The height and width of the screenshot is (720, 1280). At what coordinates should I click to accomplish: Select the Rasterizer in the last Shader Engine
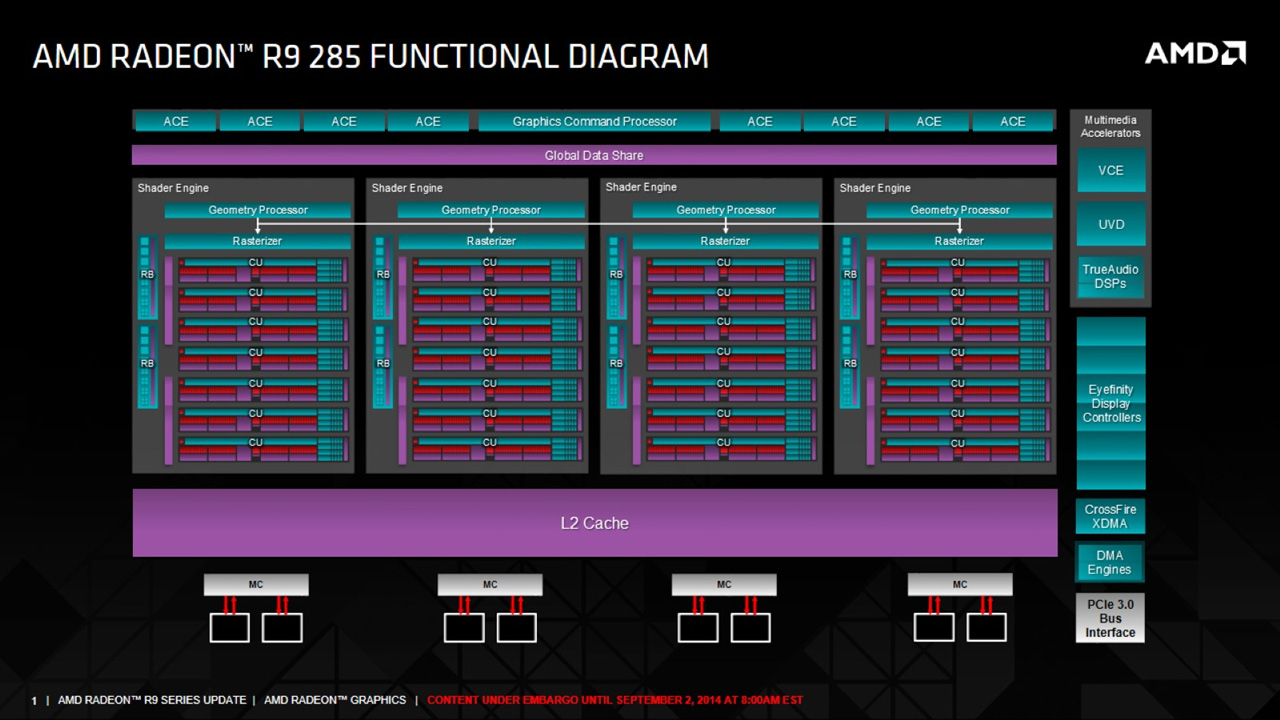[959, 242]
